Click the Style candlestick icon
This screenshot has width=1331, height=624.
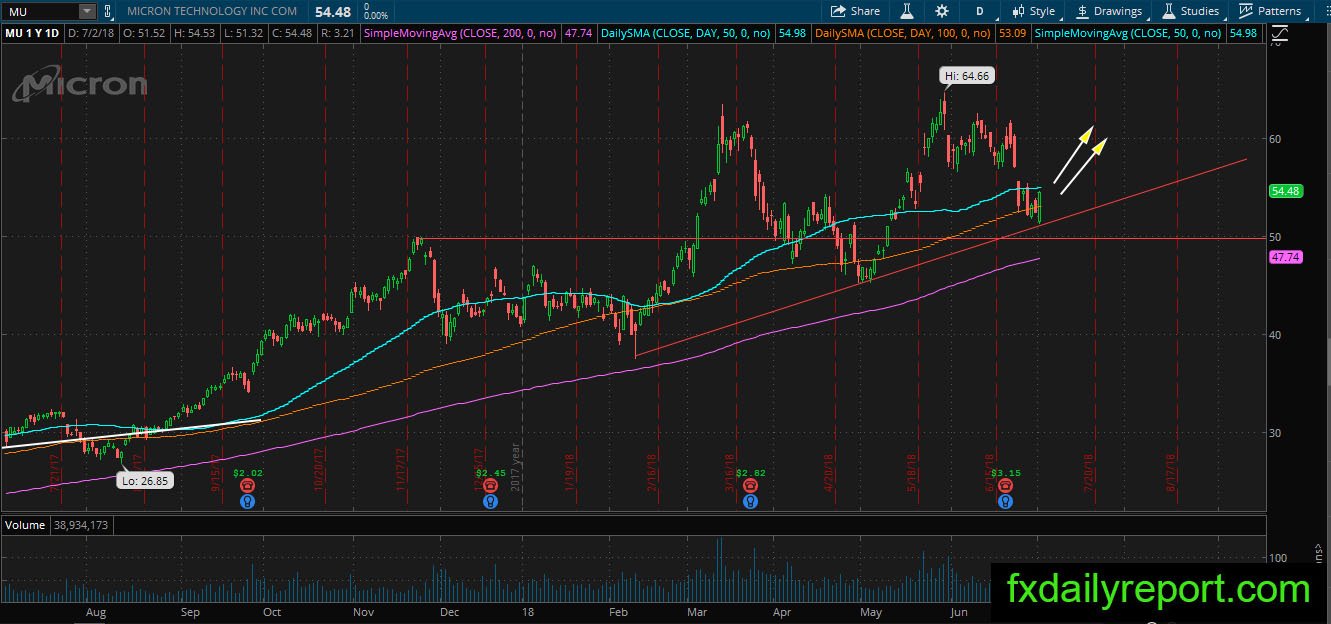(1018, 11)
